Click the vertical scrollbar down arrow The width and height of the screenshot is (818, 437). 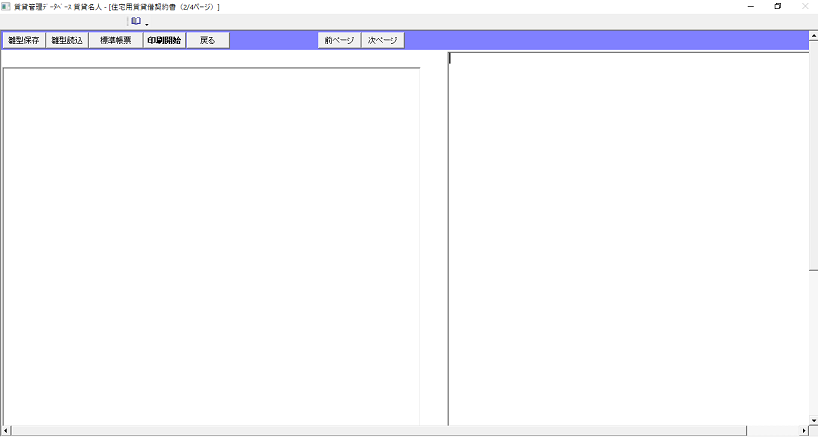coord(813,420)
